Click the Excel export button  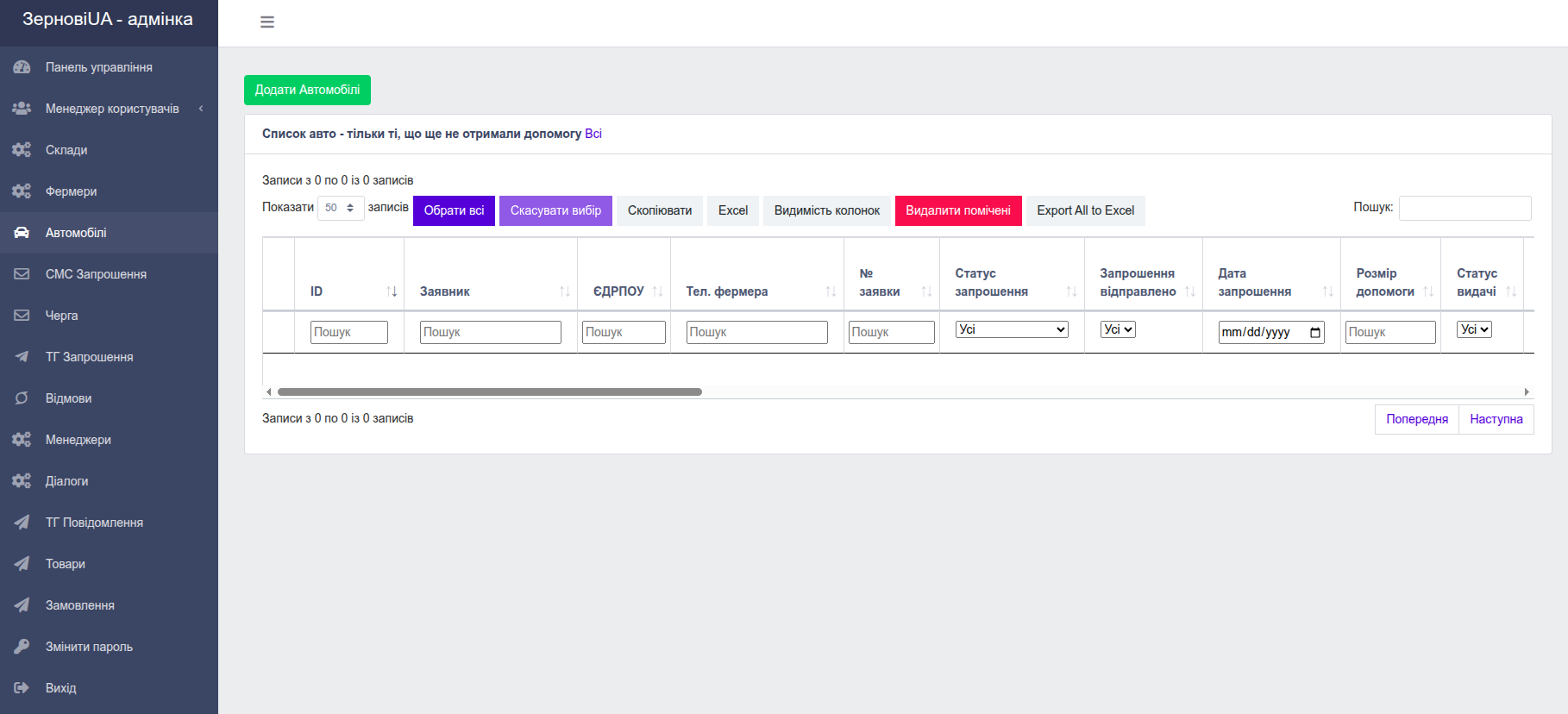point(733,210)
